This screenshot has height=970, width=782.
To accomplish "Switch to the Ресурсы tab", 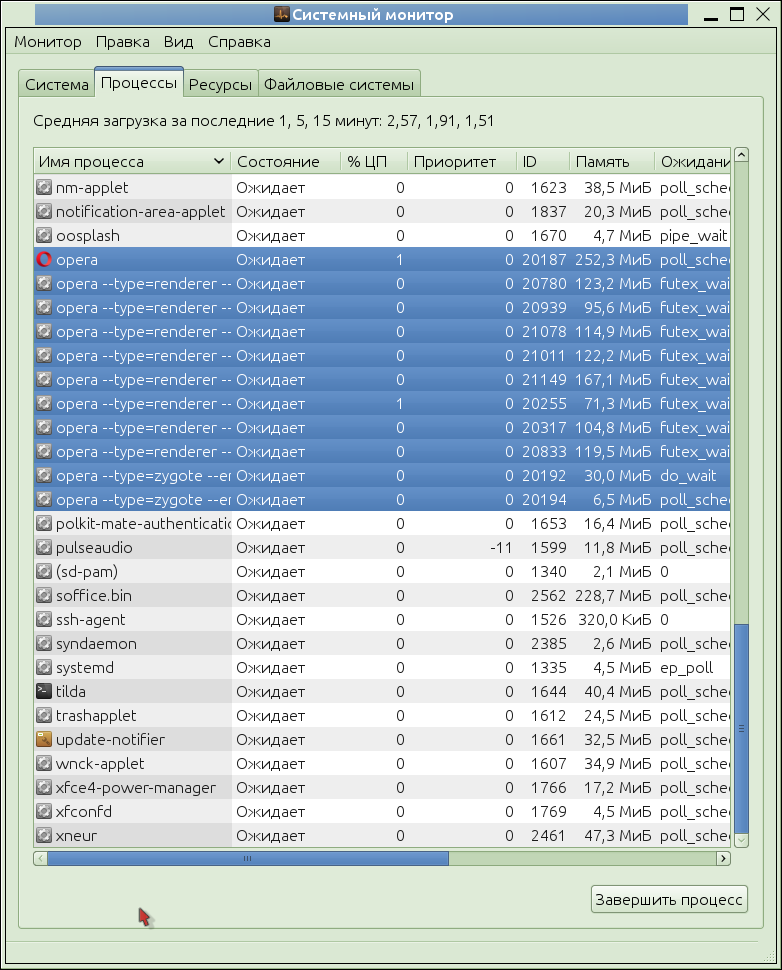I will (x=220, y=85).
